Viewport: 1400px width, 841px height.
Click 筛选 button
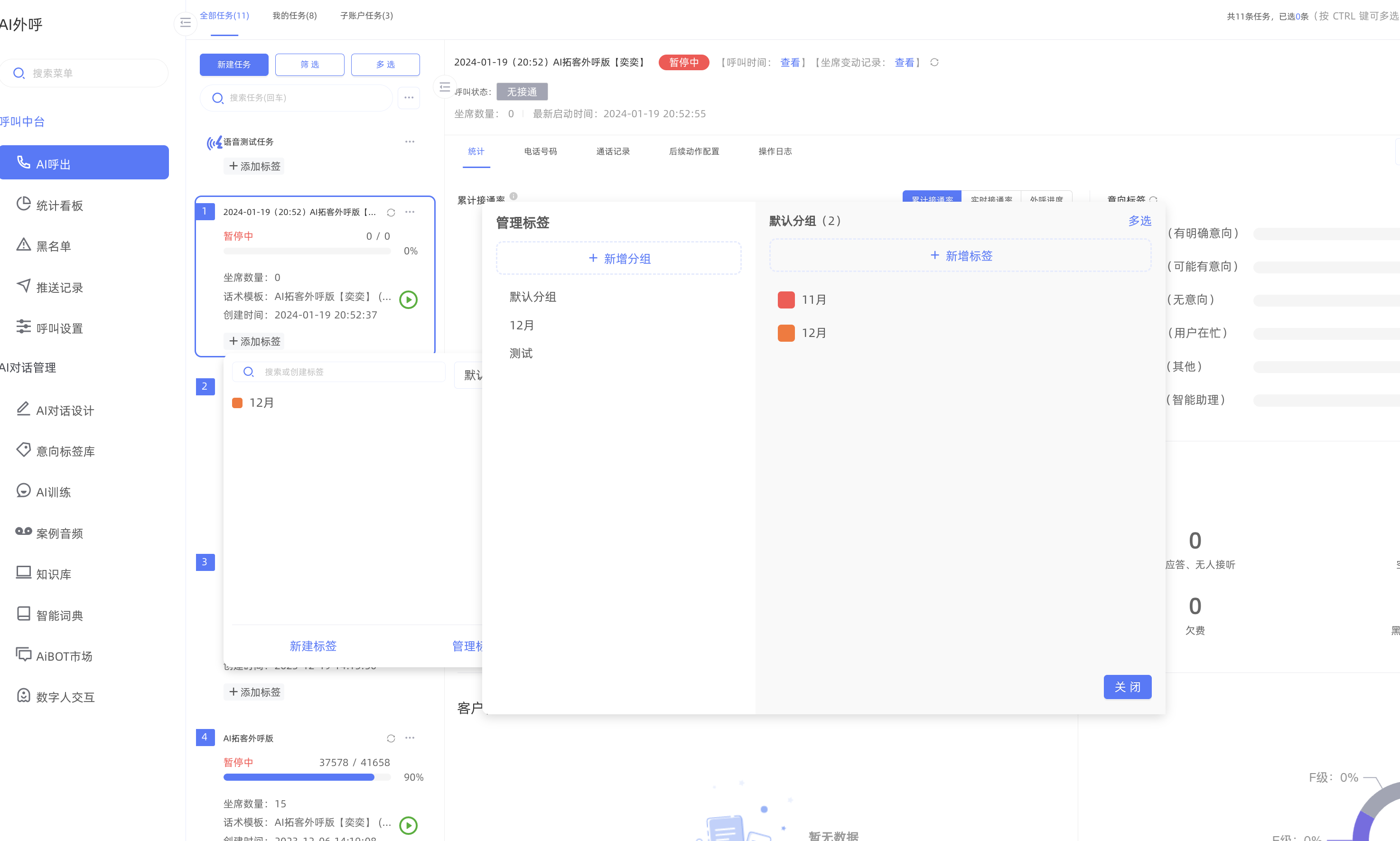click(310, 65)
